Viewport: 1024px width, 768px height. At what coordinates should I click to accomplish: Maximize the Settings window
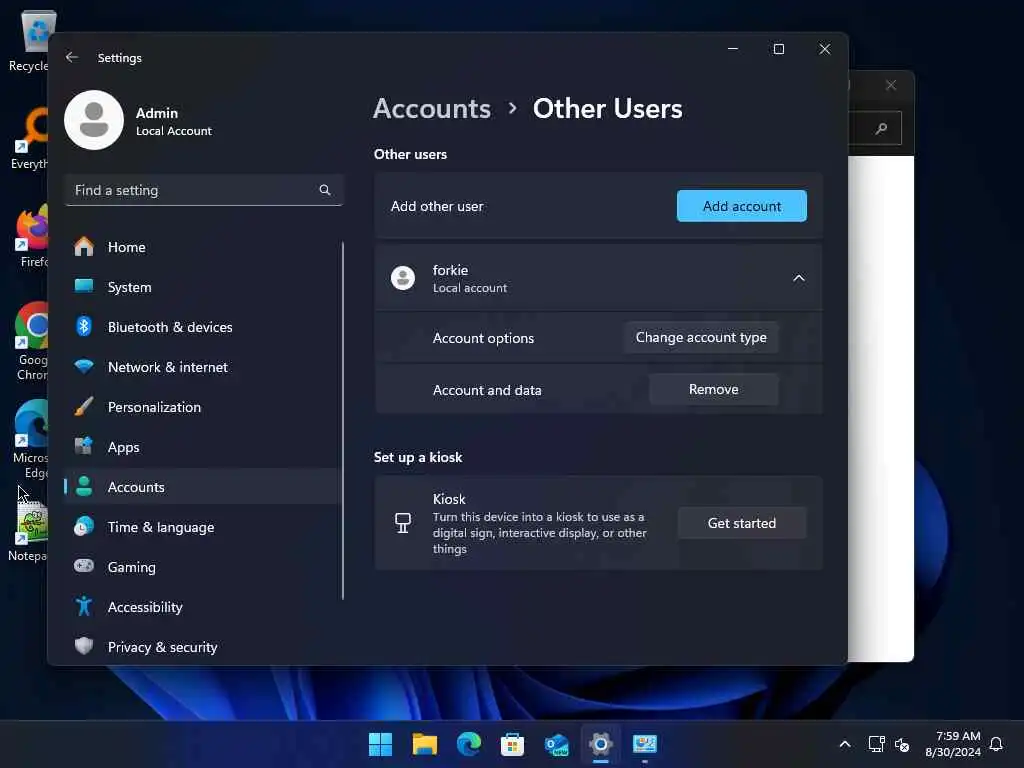[x=778, y=49]
